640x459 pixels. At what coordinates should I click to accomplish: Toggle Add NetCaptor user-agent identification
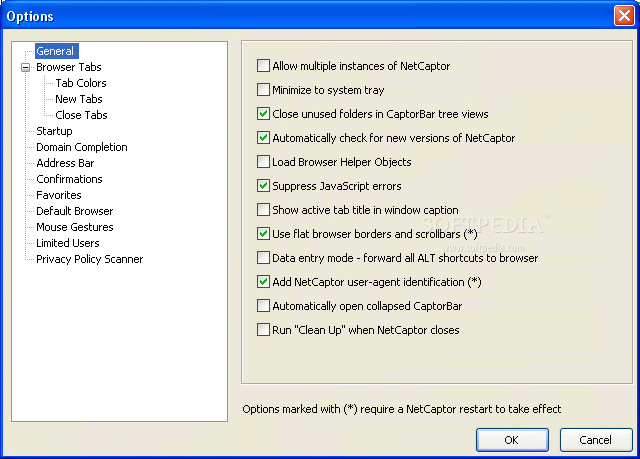point(263,282)
